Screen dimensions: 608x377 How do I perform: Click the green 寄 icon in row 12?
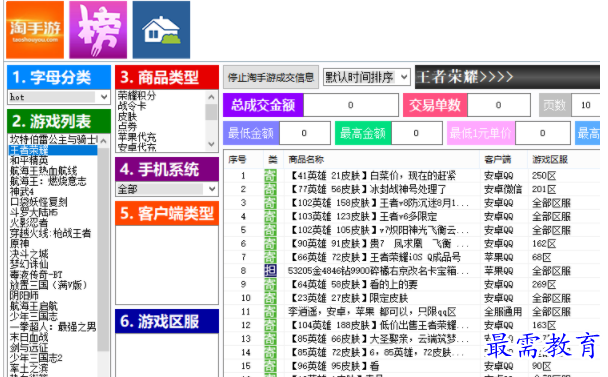[270, 325]
